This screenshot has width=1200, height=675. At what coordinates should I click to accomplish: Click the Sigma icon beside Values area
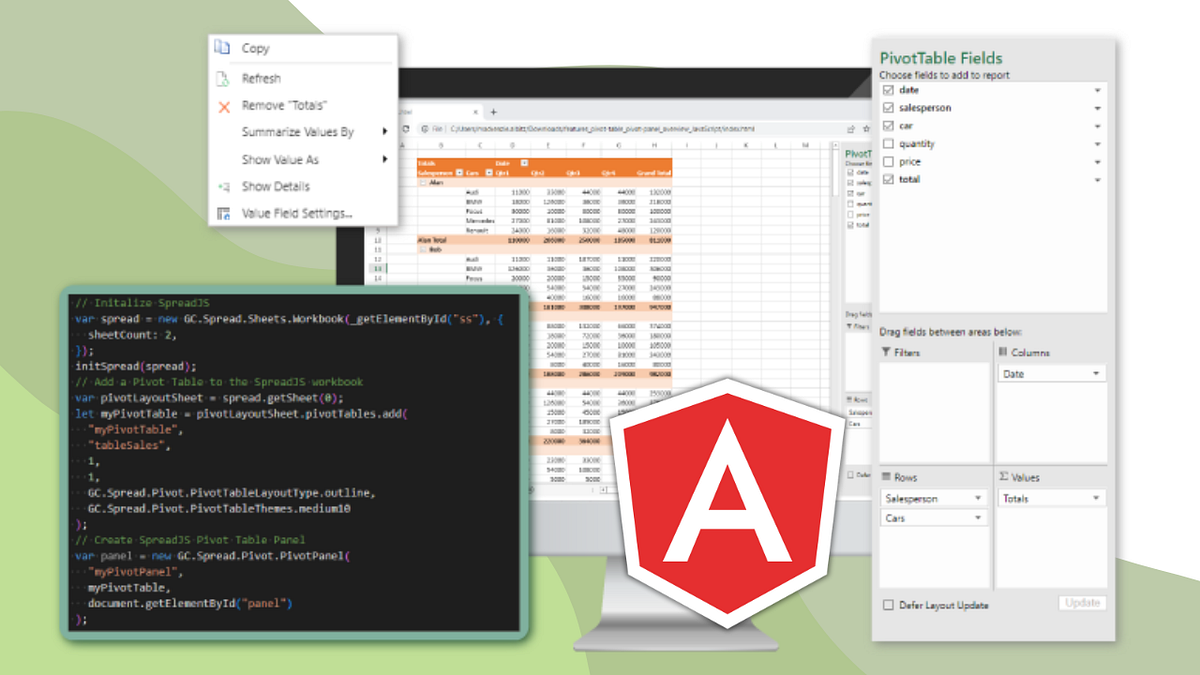[x=1002, y=476]
